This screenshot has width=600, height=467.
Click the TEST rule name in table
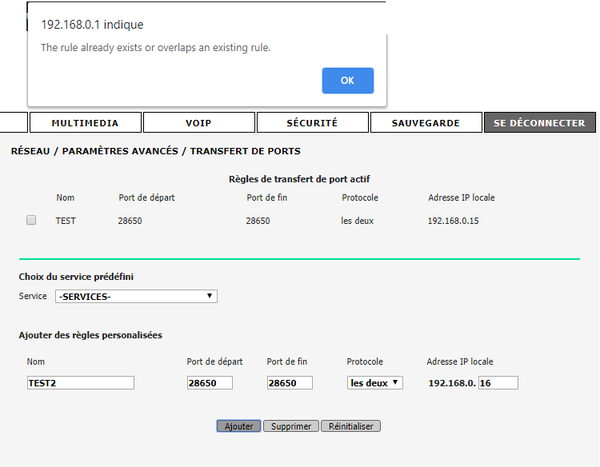click(66, 220)
